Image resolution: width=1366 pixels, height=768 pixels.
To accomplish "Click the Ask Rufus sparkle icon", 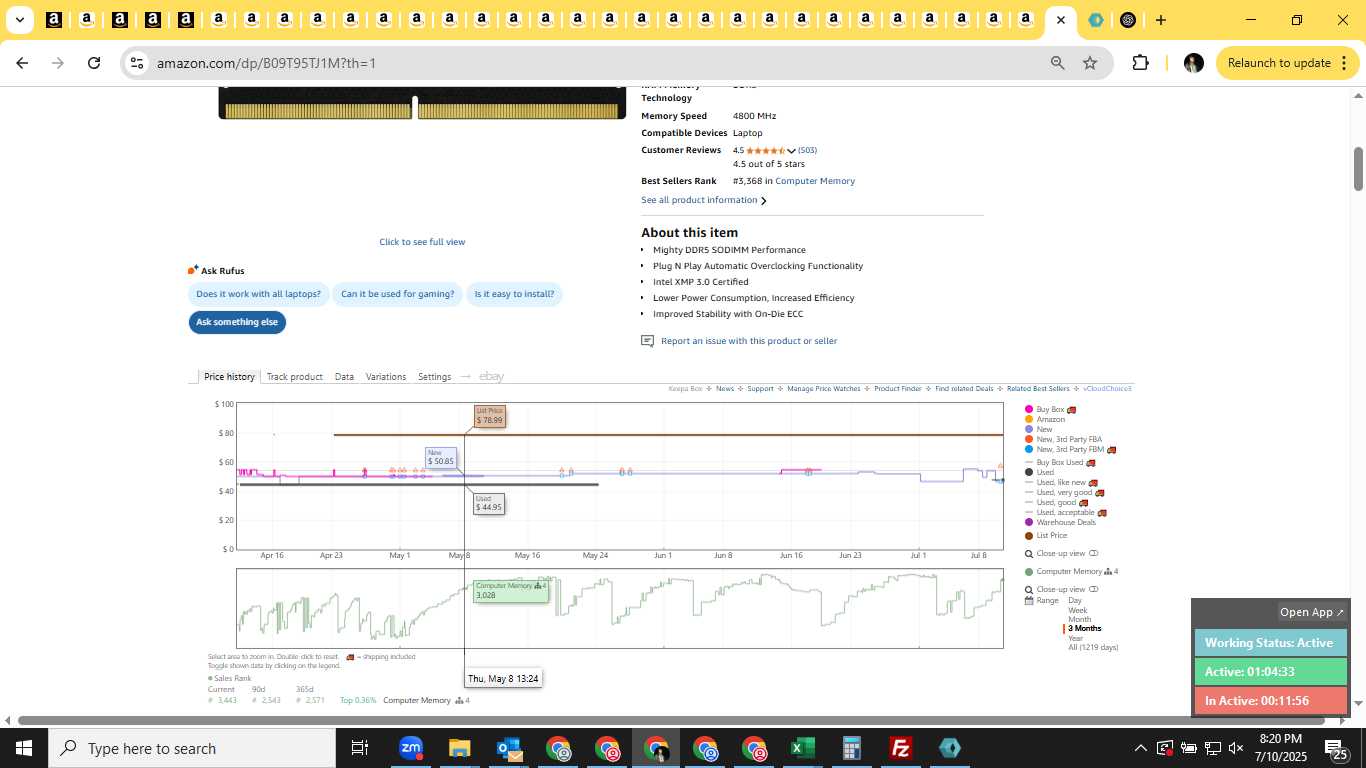I will tap(193, 270).
